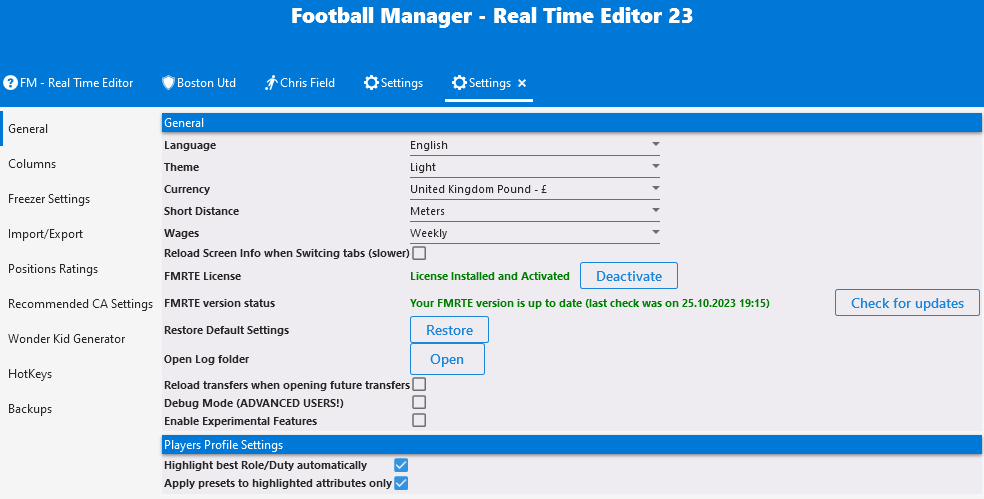
Task: Switch to the Boston Utd tab
Action: pos(199,83)
